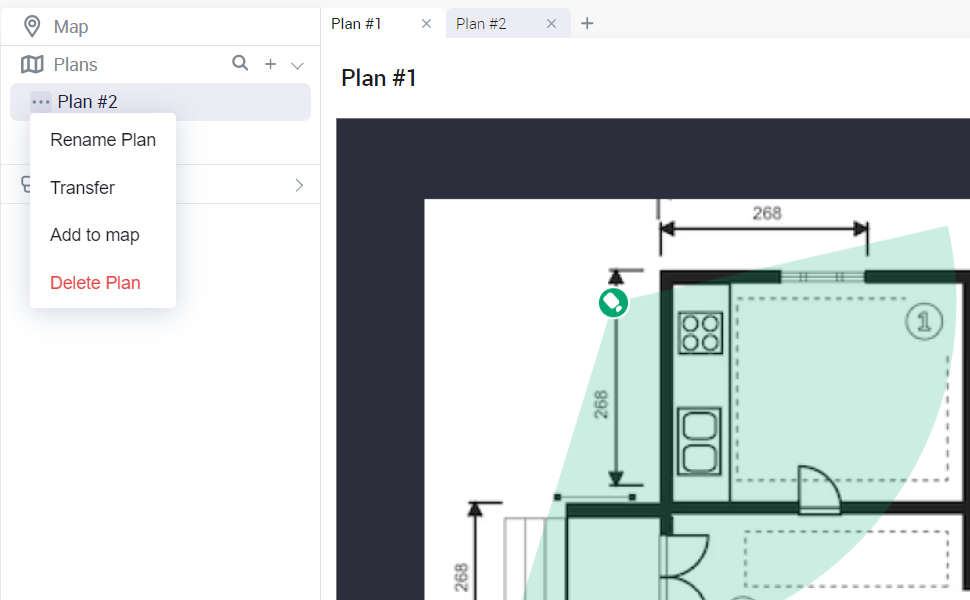Viewport: 970px width, 600px height.
Task: Expand the panel row behind the context menu
Action: click(x=297, y=185)
